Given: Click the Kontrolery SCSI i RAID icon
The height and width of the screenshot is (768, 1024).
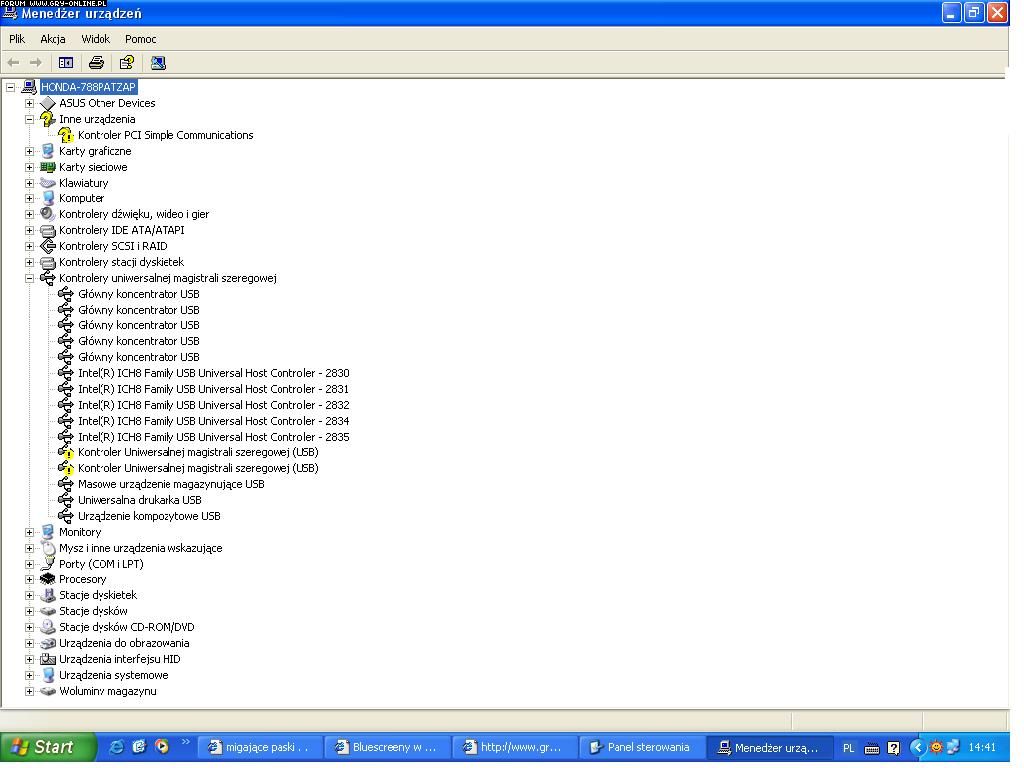Looking at the screenshot, I should [48, 246].
